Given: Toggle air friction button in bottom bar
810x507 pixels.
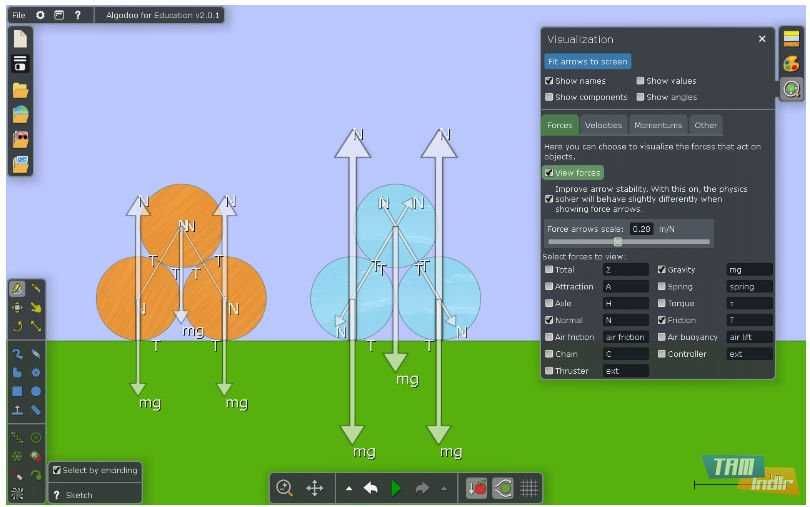Looking at the screenshot, I should pos(503,488).
